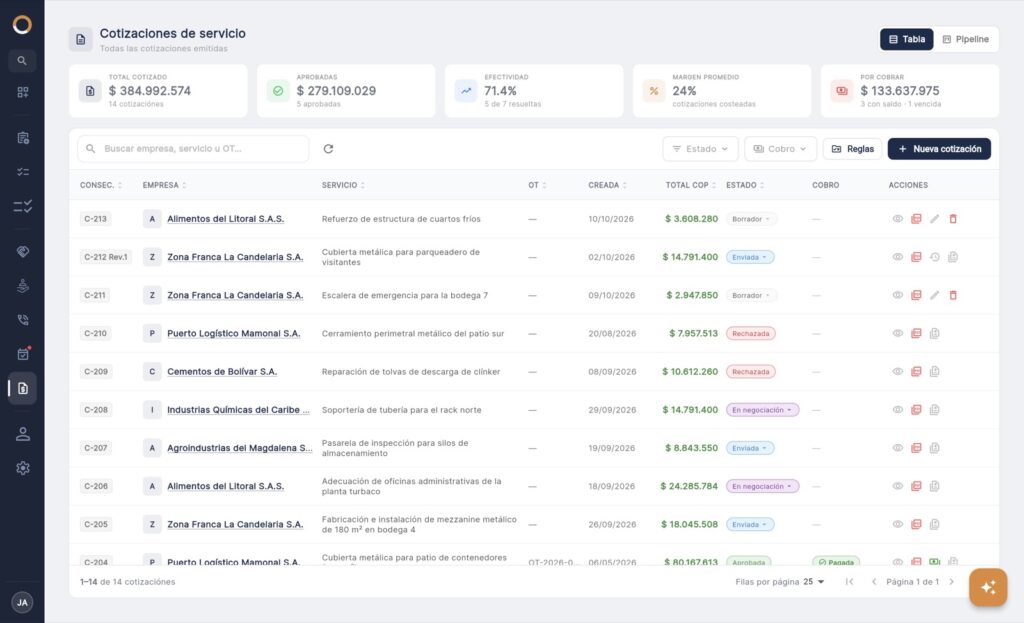View quotation C-207 with eye icon
Screen dimensions: 1024x623
click(898, 448)
